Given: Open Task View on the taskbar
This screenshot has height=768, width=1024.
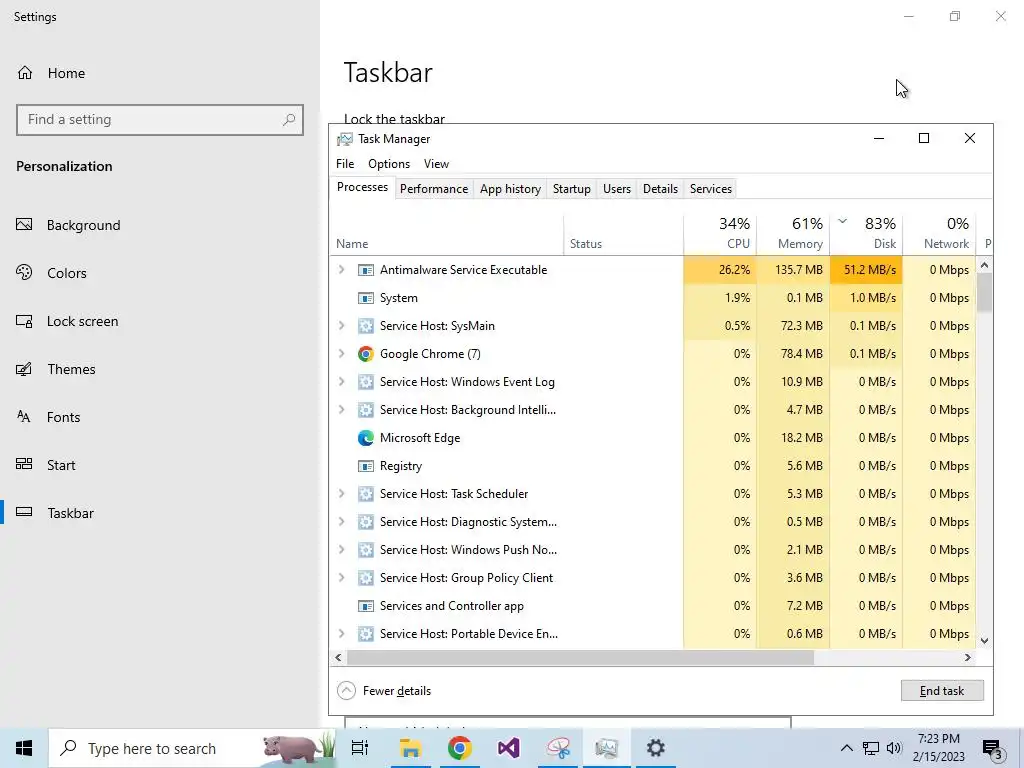Looking at the screenshot, I should point(360,748).
